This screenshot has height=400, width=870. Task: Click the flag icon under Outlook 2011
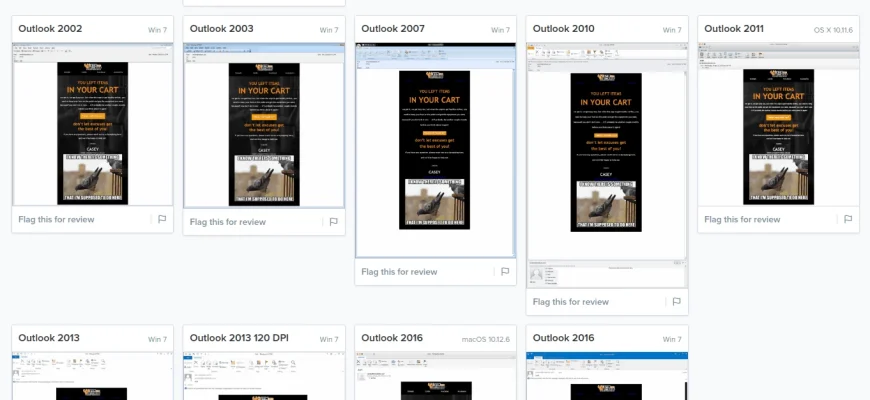[848, 219]
